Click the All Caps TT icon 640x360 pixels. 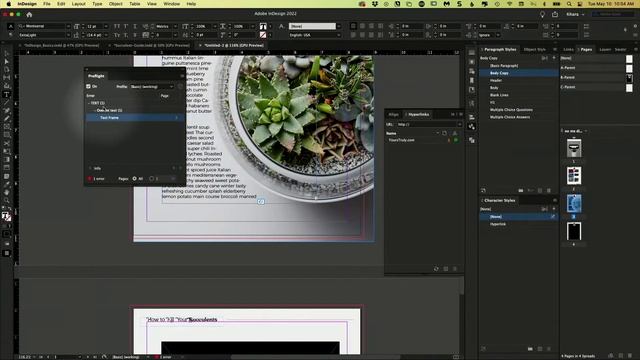pos(117,26)
